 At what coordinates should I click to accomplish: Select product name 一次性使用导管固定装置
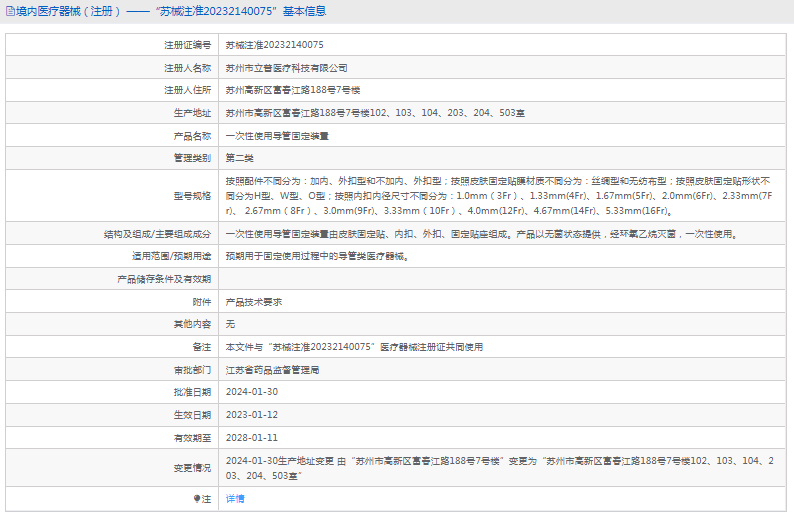coord(277,136)
